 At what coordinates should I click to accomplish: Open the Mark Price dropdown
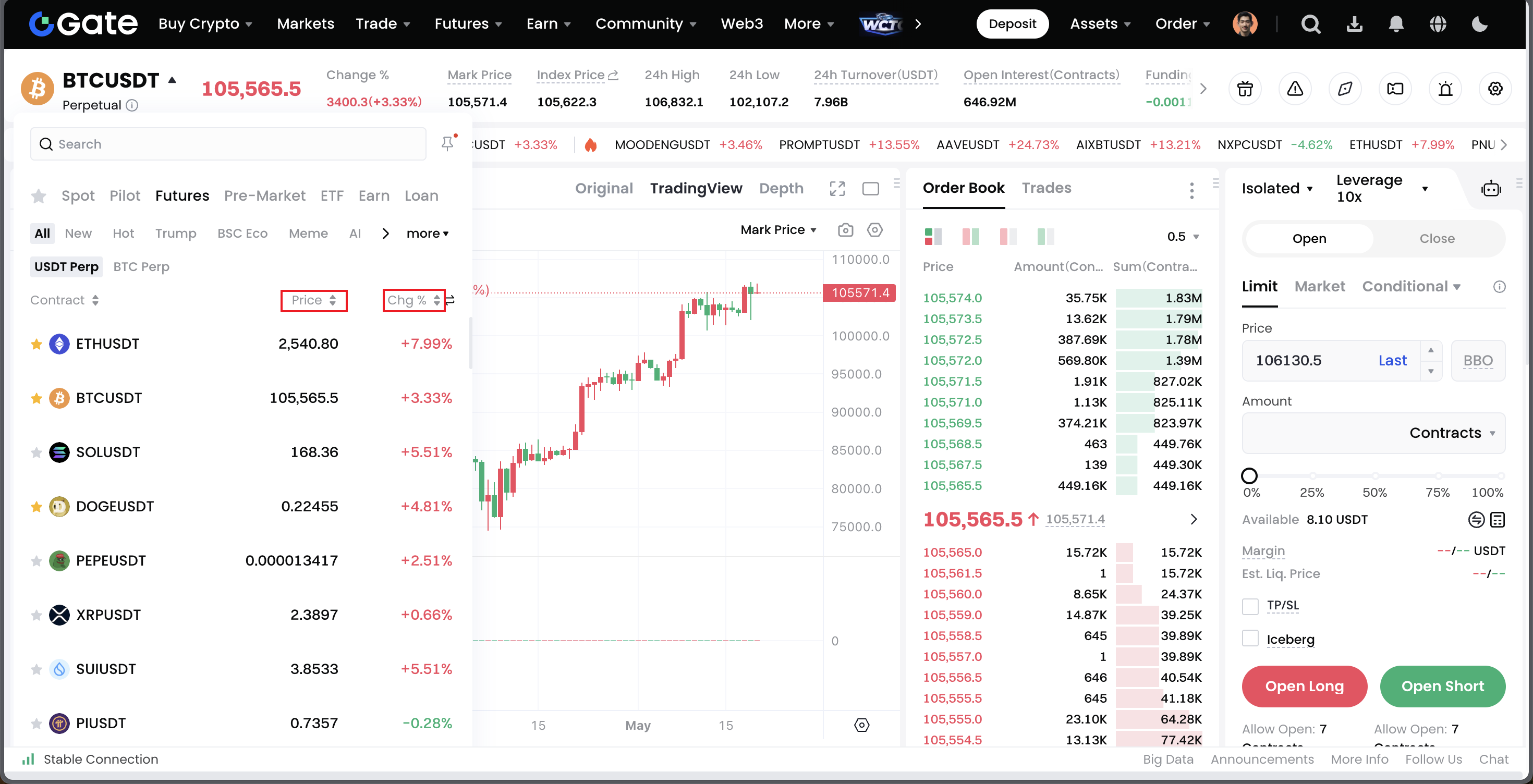click(x=778, y=230)
